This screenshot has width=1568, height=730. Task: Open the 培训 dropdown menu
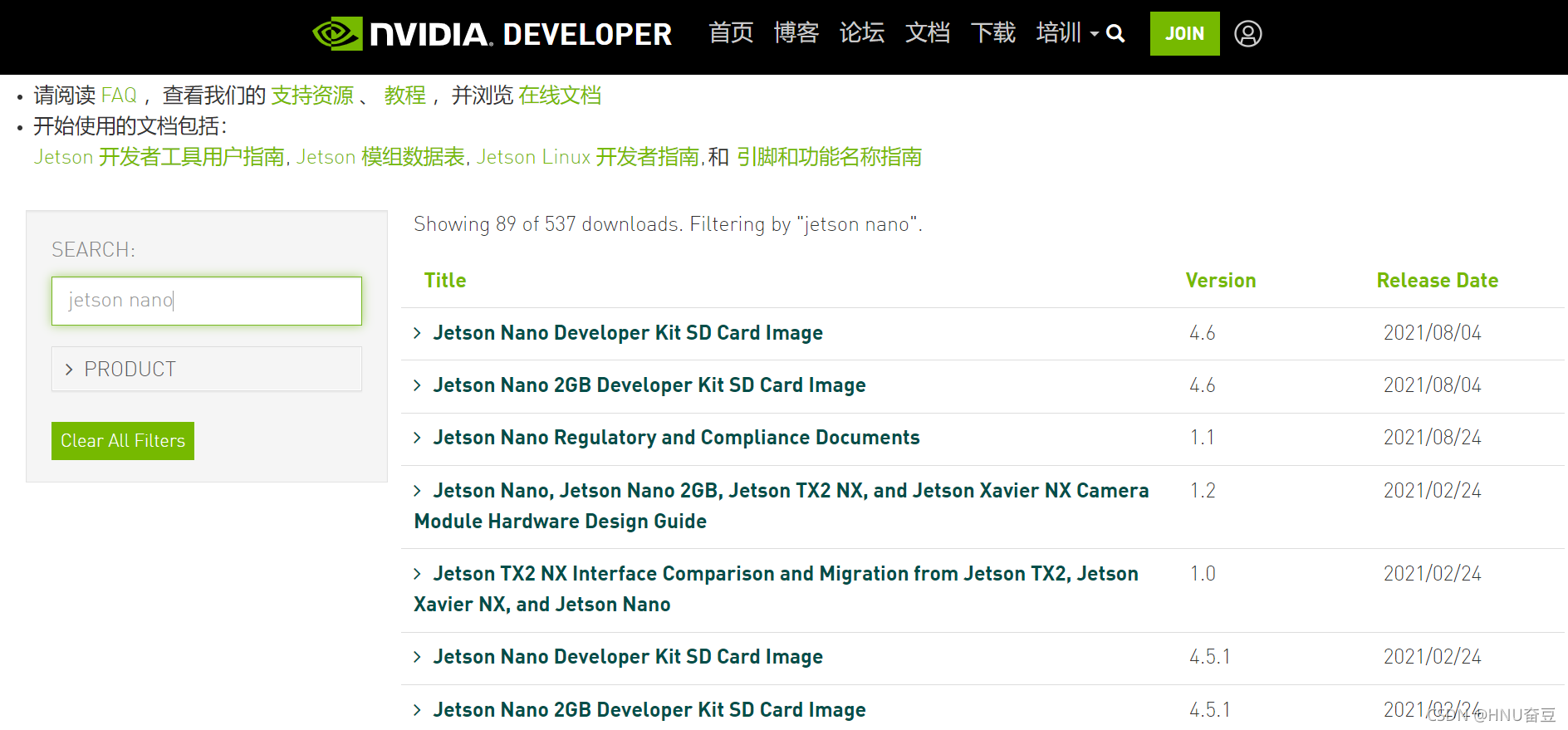(1067, 32)
